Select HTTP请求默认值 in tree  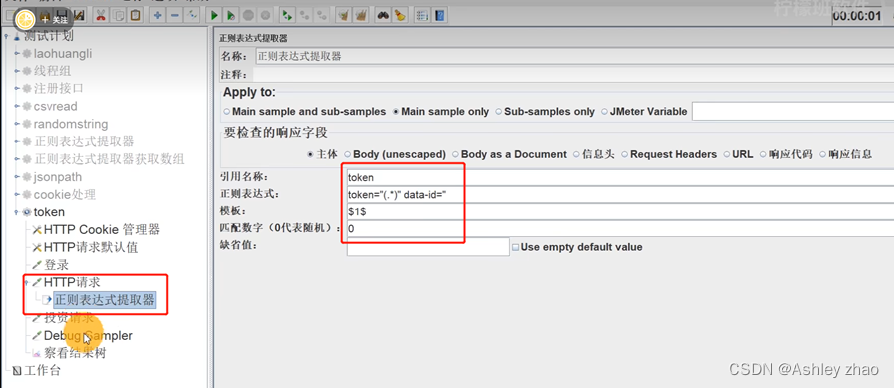click(91, 247)
